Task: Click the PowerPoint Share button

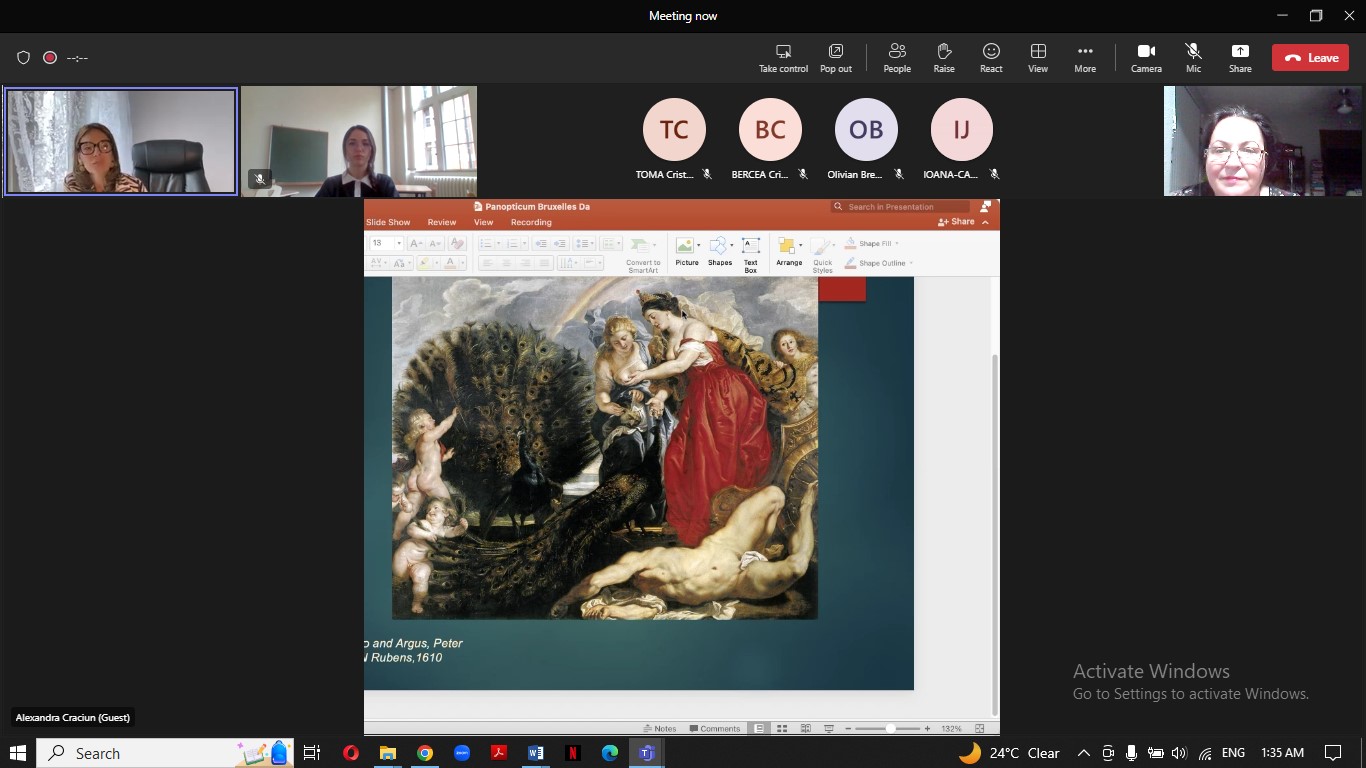Action: [x=957, y=222]
